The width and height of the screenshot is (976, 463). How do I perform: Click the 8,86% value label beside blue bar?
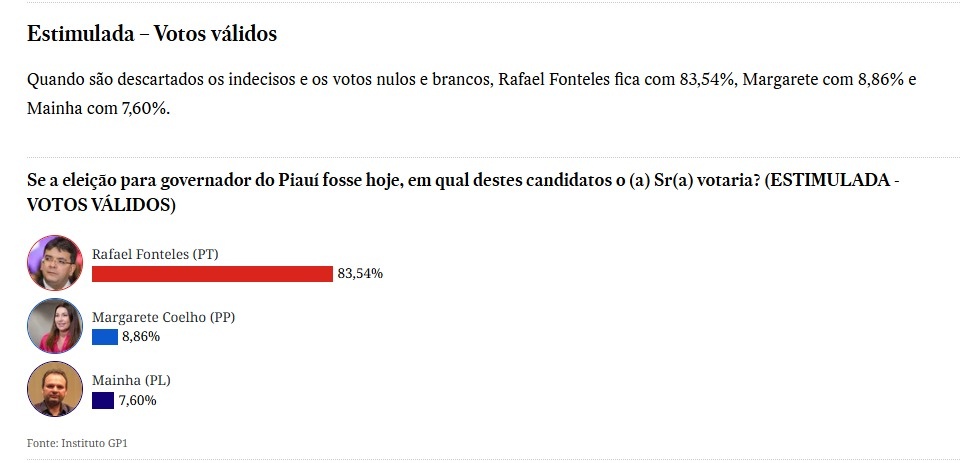coord(141,337)
